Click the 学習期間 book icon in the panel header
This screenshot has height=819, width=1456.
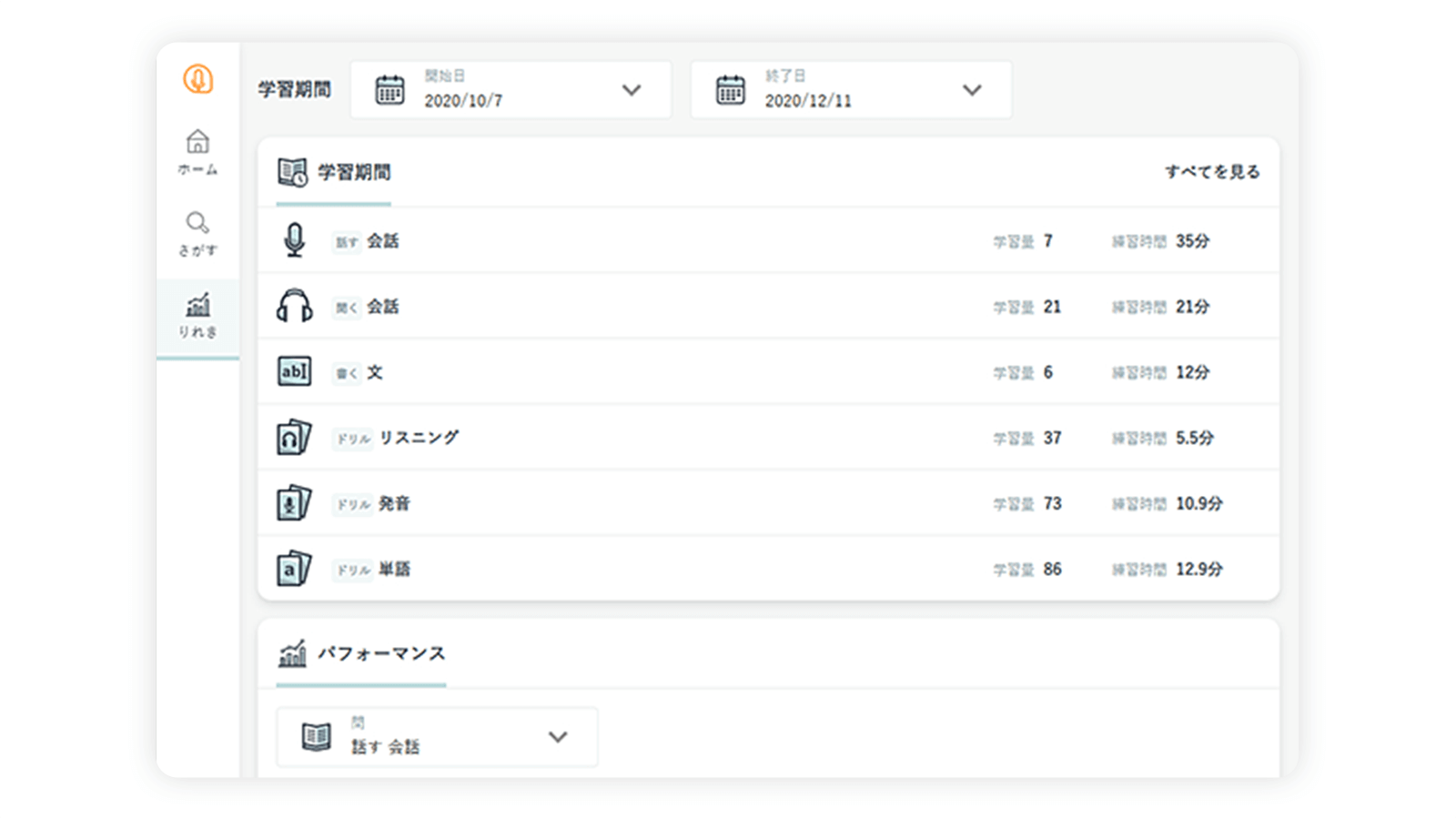click(291, 171)
